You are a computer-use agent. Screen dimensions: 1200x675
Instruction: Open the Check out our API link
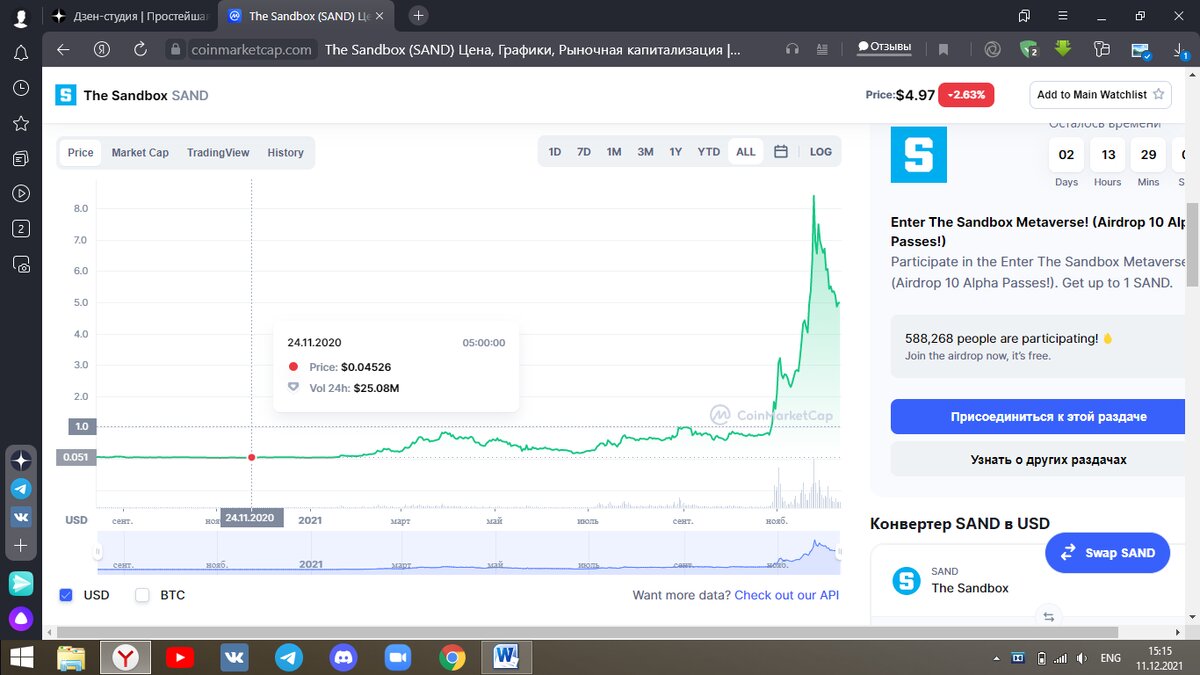(x=786, y=595)
